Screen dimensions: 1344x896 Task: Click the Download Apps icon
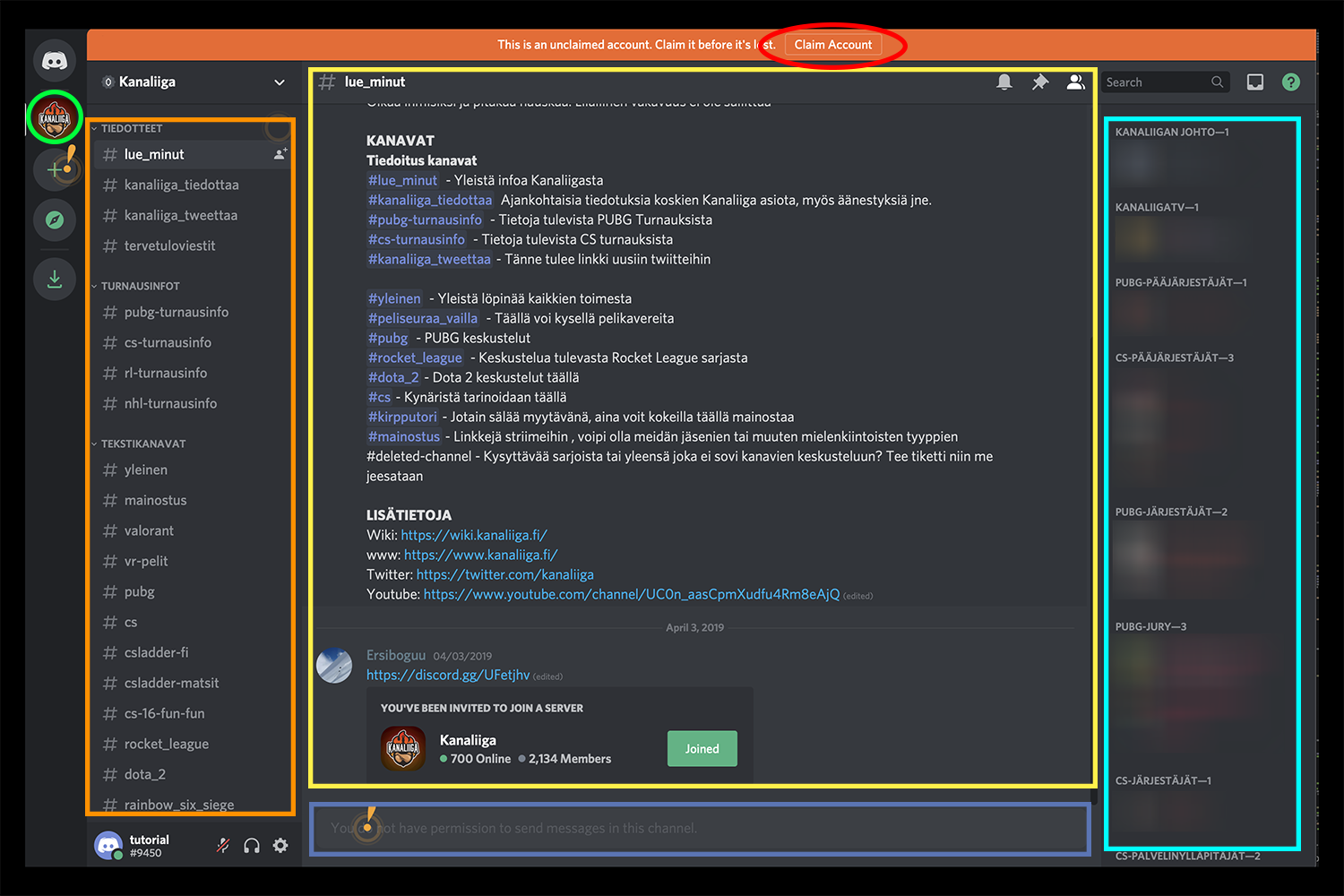pyautogui.click(x=55, y=279)
